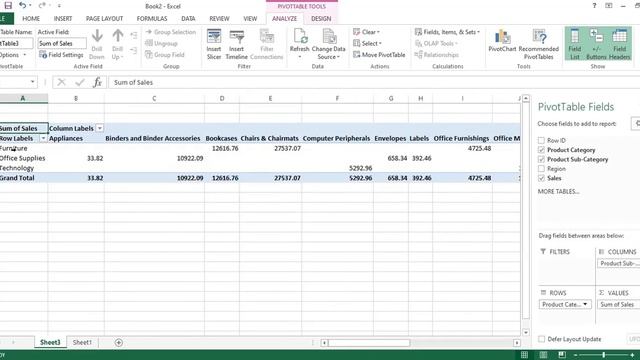This screenshot has width=640, height=360.
Task: Uncheck the Product Category field checkbox
Action: tap(541, 150)
